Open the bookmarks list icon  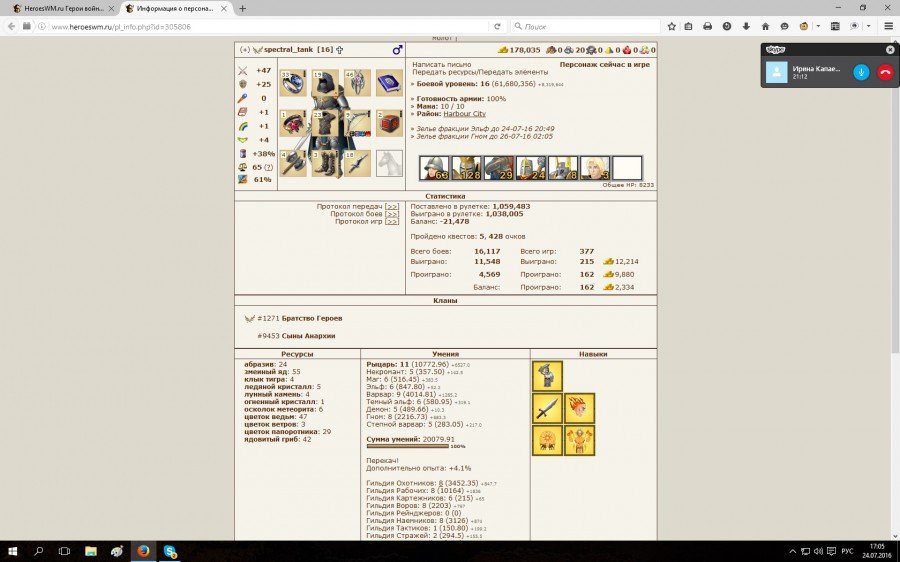point(688,26)
